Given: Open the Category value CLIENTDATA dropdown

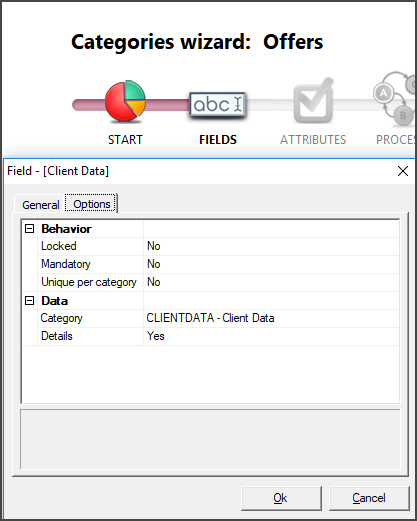Looking at the screenshot, I should 271,318.
